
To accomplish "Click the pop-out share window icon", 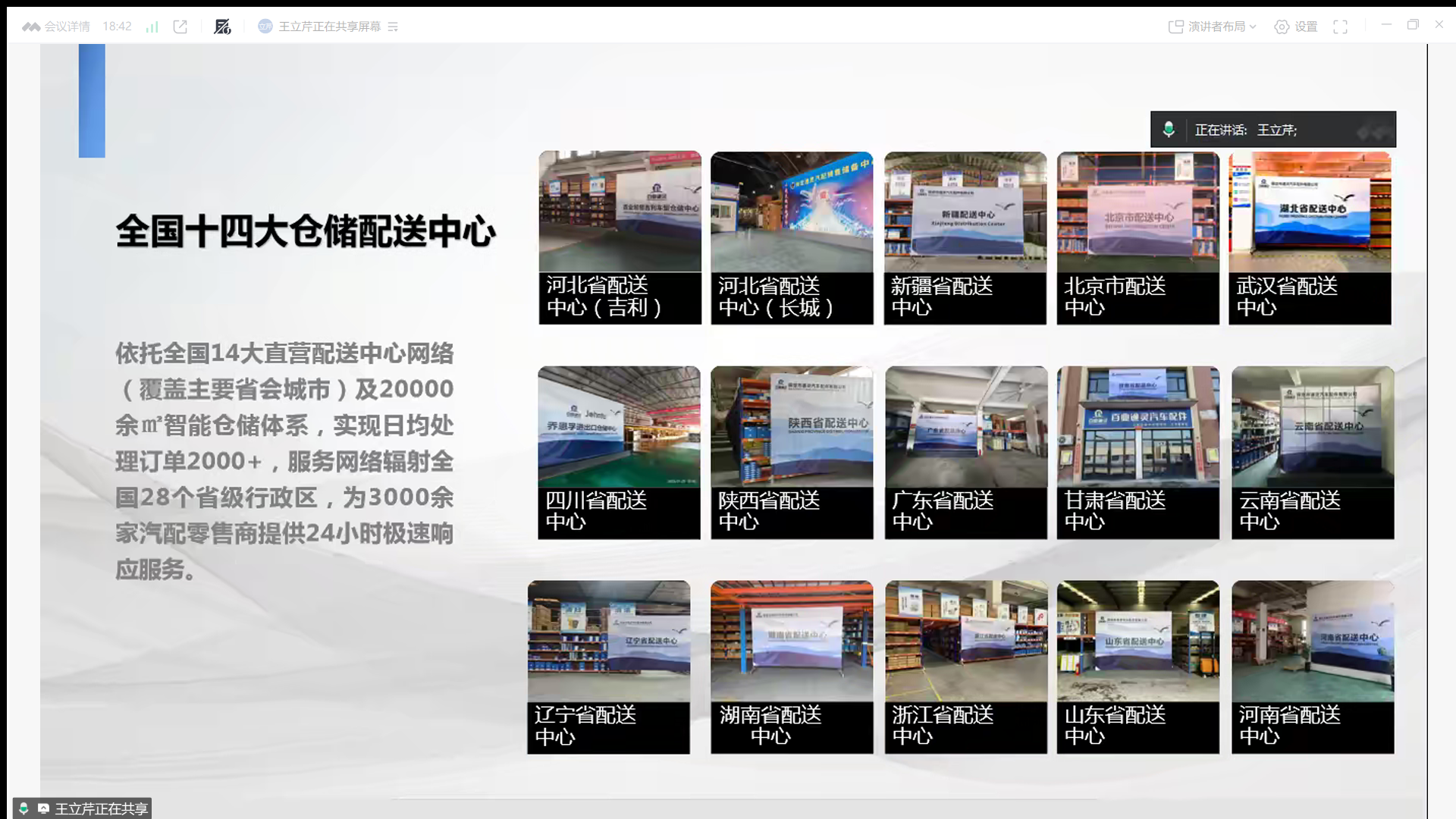I will coord(180,27).
